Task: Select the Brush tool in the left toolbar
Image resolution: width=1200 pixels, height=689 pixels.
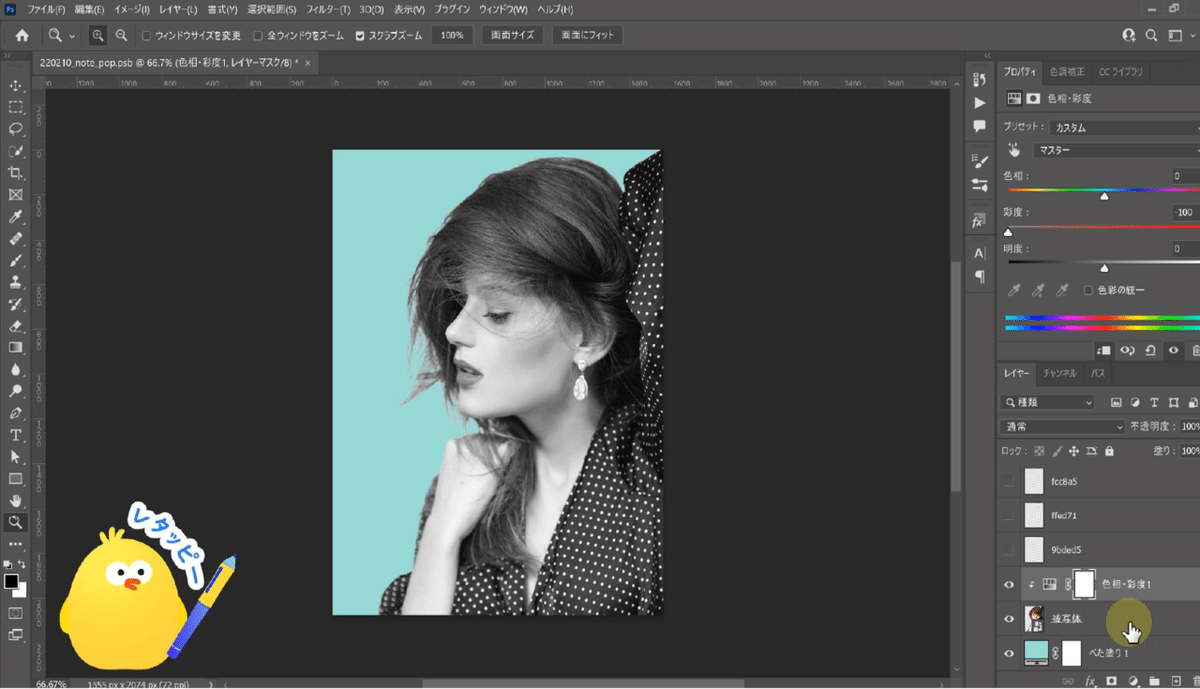Action: pos(16,261)
